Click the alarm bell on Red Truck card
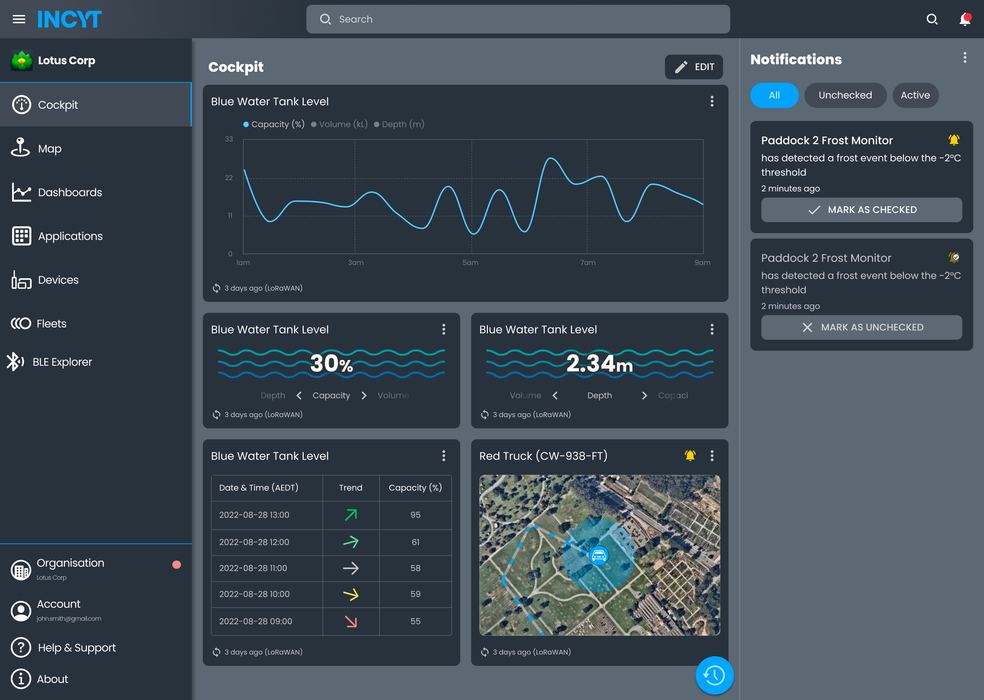Screen dimensions: 984x700 [x=690, y=456]
